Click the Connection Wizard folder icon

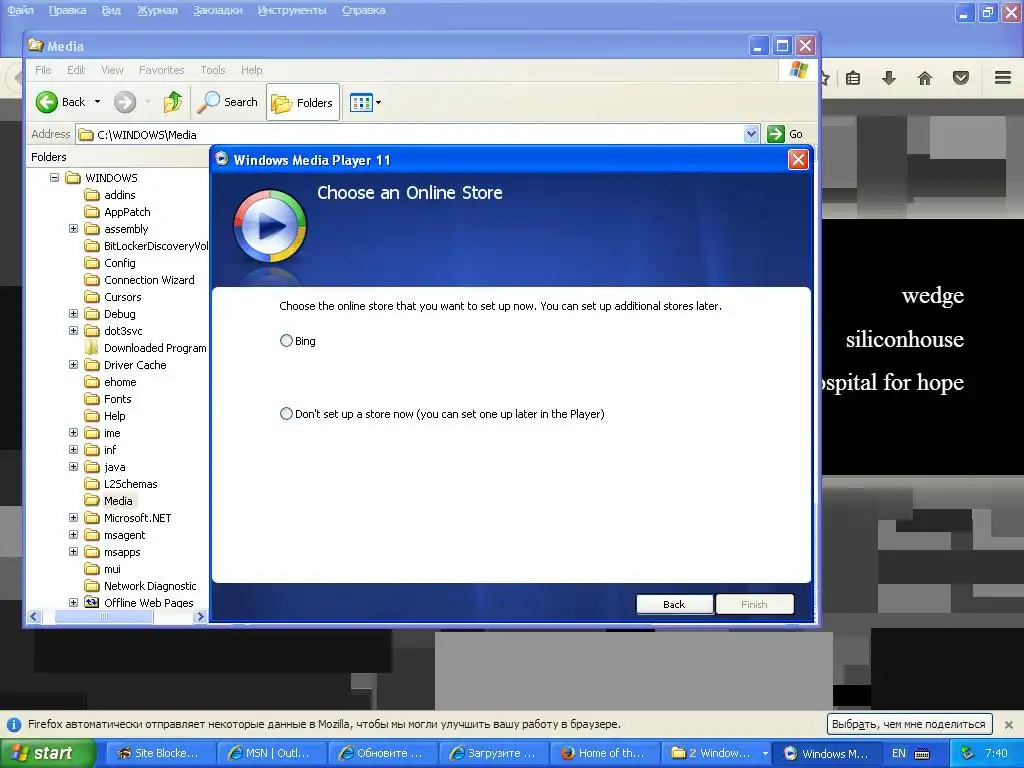[x=92, y=280]
